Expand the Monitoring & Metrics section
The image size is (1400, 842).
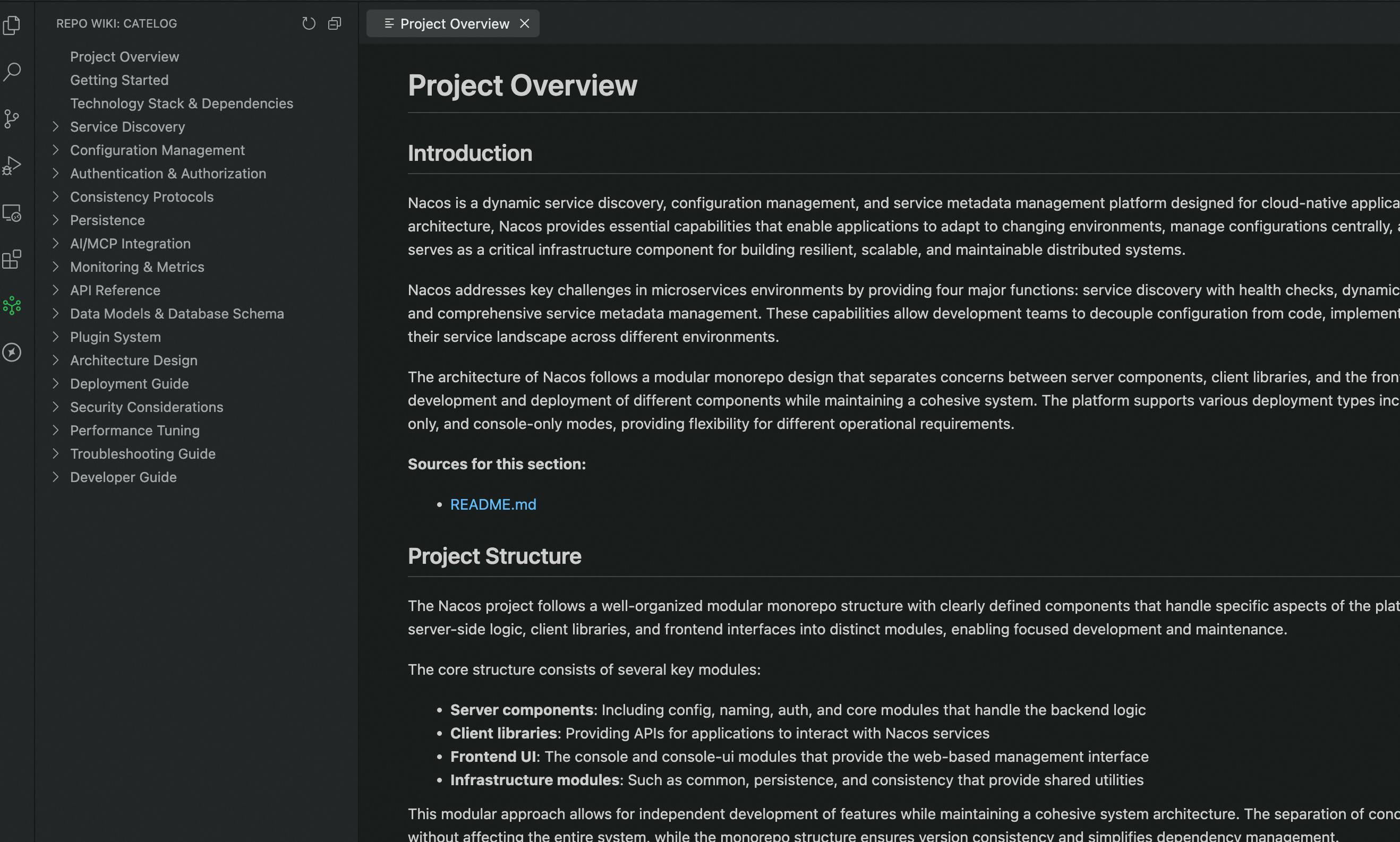(56, 267)
